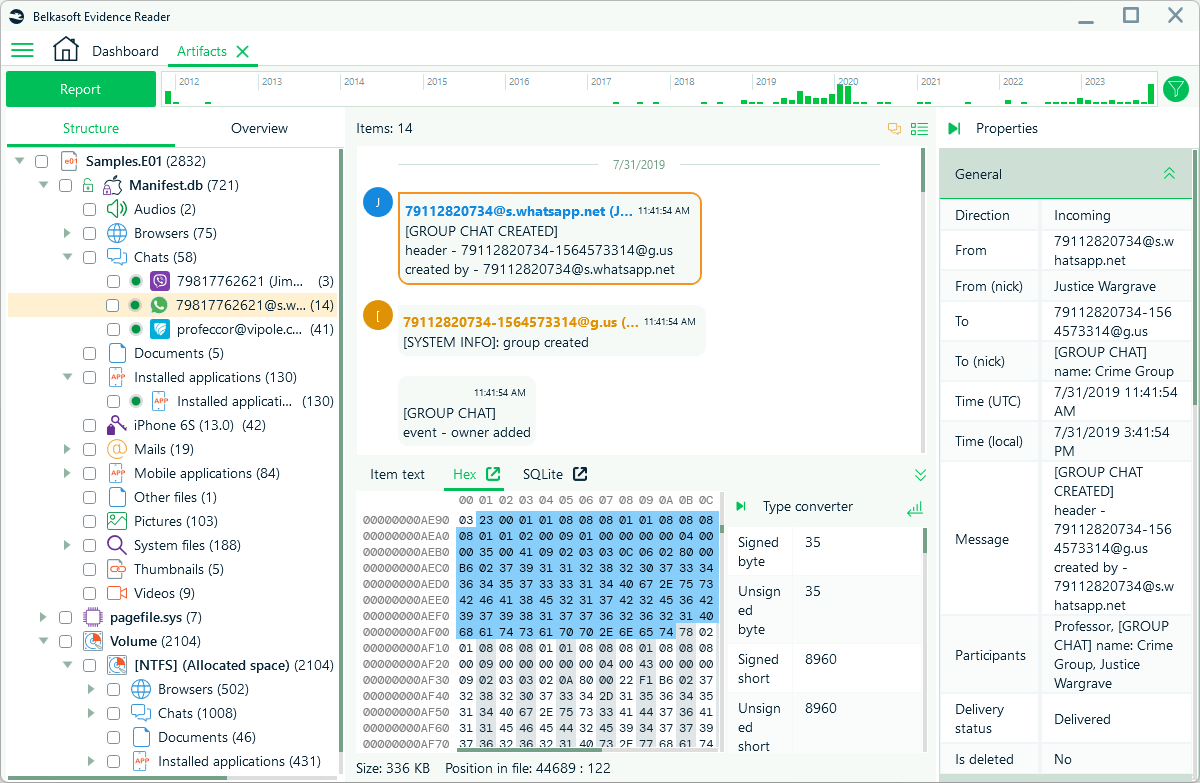Viewport: 1200px width, 783px height.
Task: Tick the Audios (2) checkbox
Action: coord(89,209)
